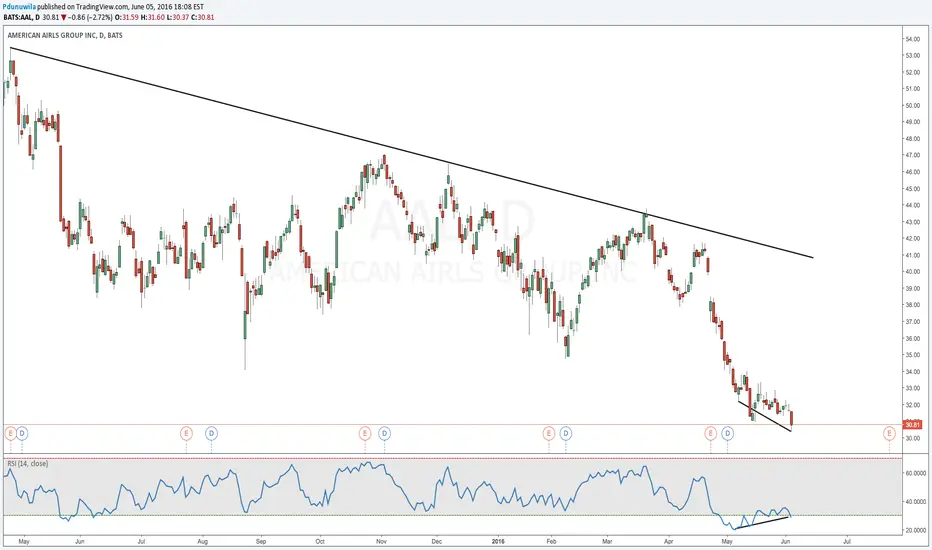This screenshot has width=932, height=550.
Task: Click the Nov label on time axis
Action: click(x=381, y=542)
